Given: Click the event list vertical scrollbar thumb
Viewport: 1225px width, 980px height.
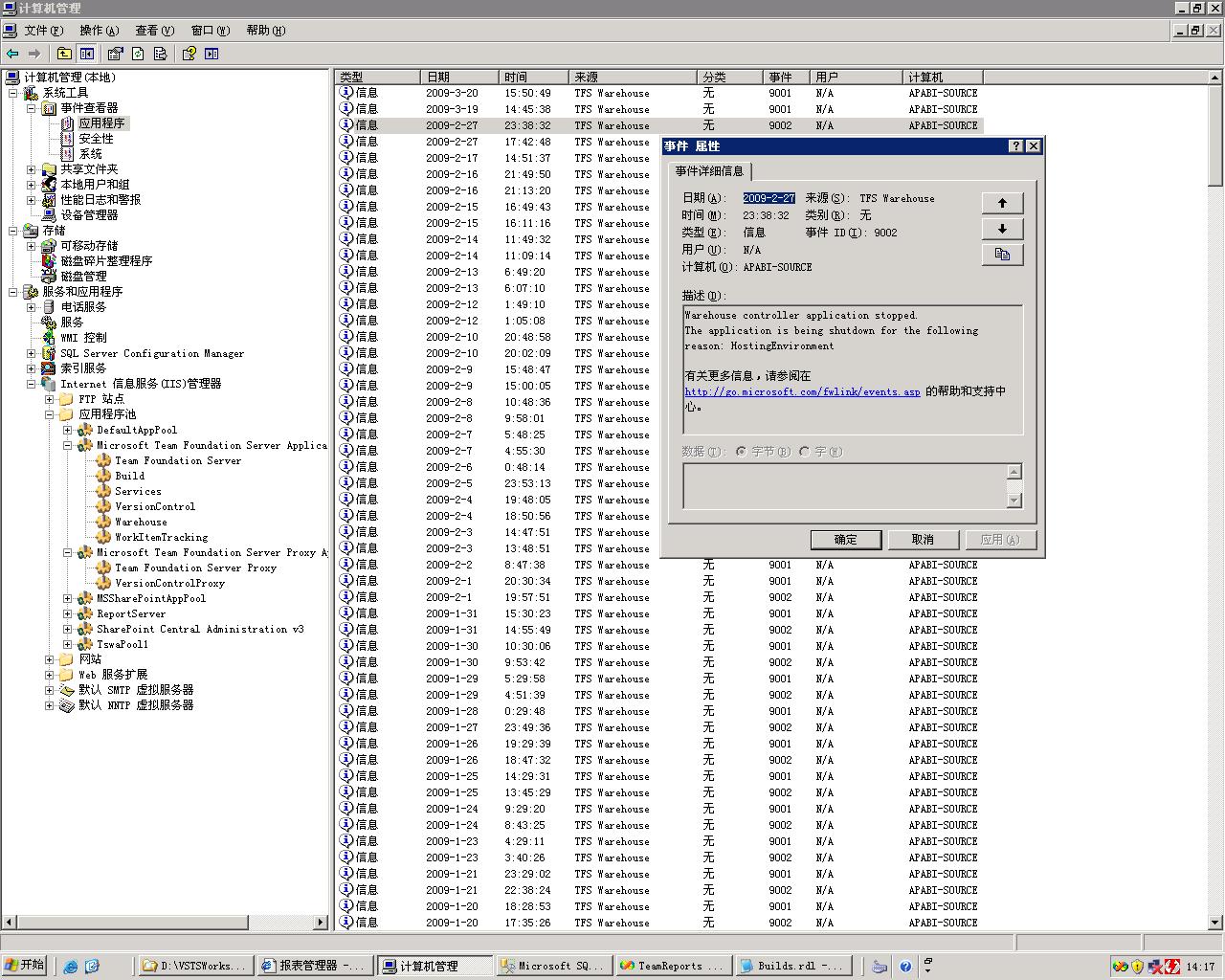Looking at the screenshot, I should click(x=1215, y=134).
